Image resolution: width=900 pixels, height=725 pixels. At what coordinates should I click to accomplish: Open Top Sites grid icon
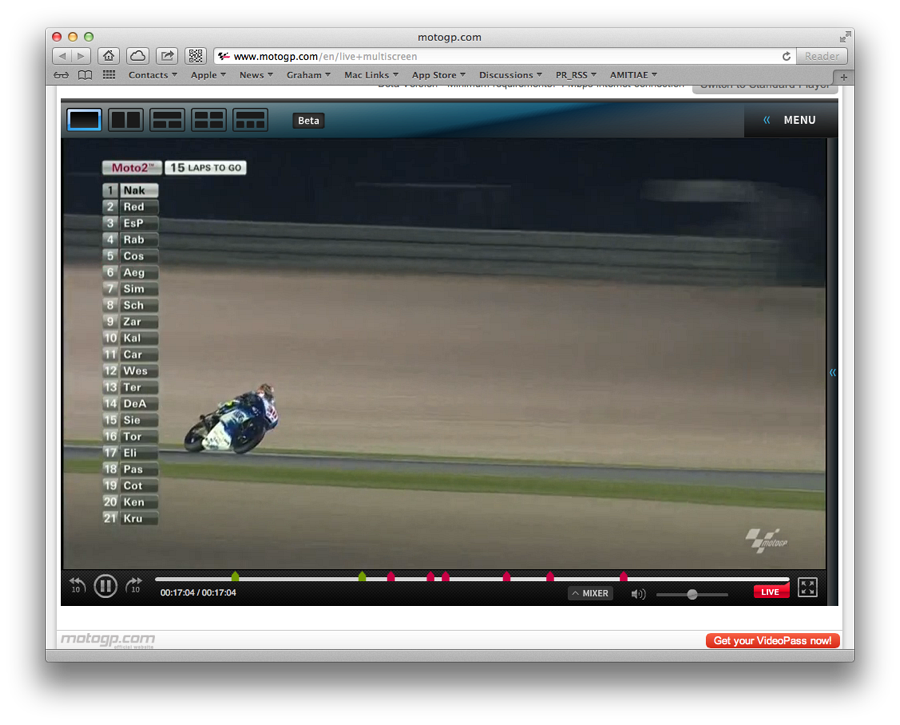pyautogui.click(x=109, y=75)
